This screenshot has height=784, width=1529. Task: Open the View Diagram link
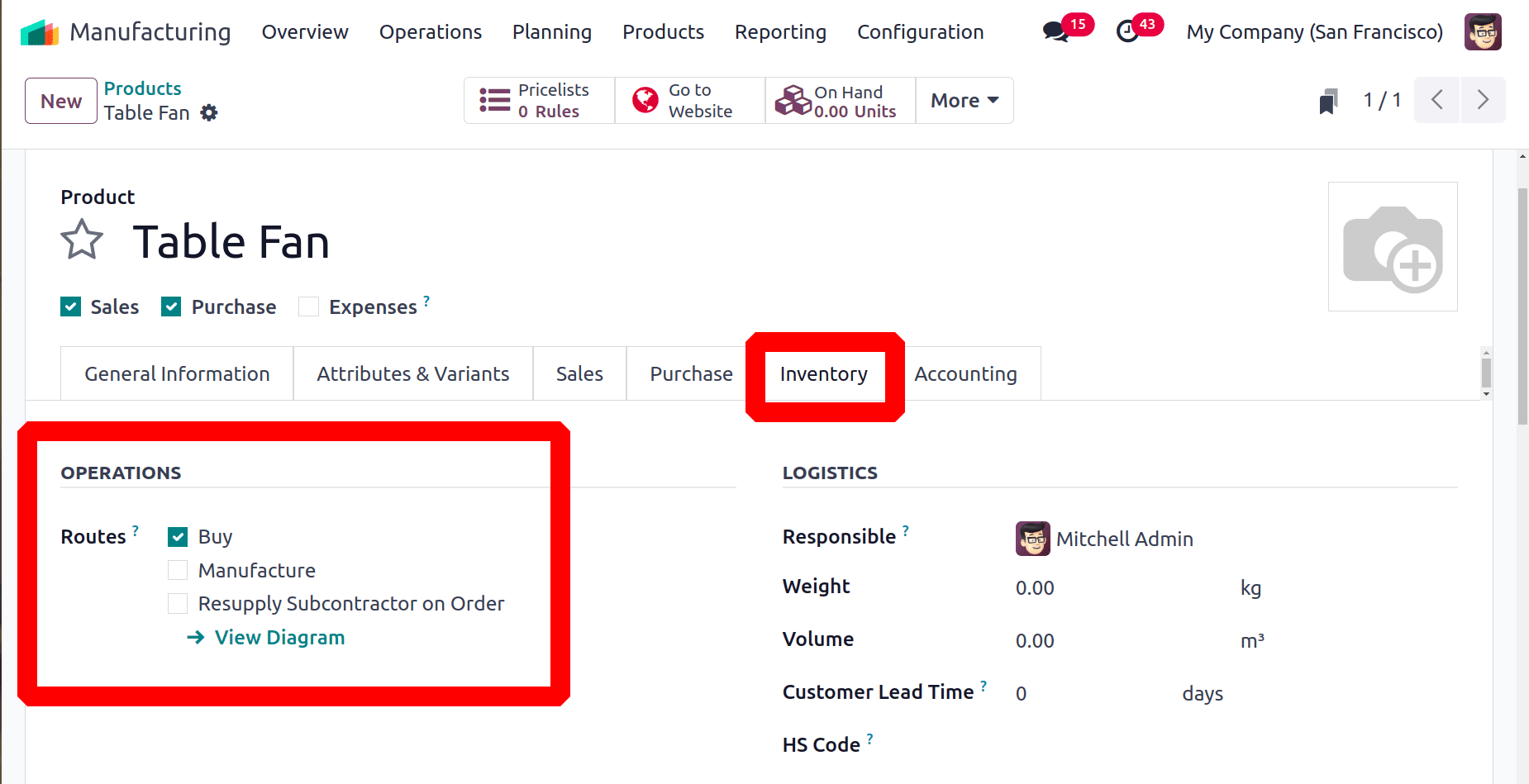coord(279,637)
